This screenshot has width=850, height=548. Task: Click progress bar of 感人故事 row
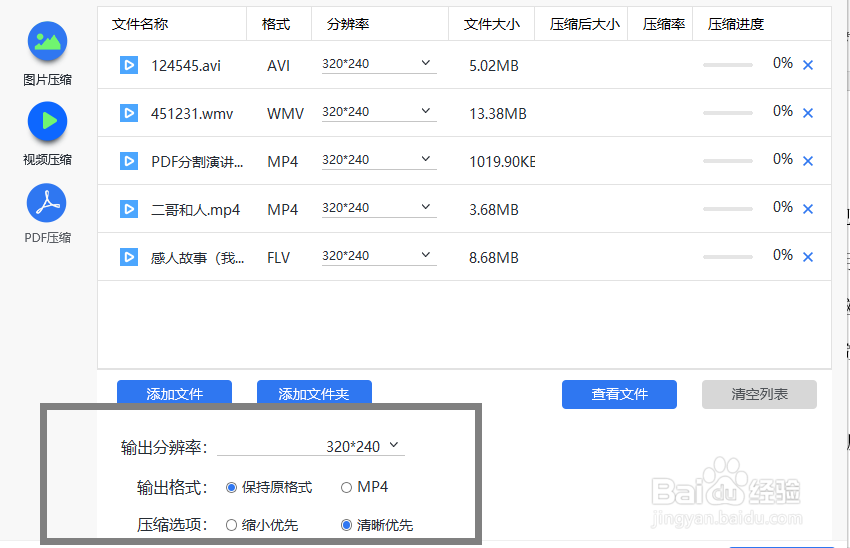[x=728, y=257]
